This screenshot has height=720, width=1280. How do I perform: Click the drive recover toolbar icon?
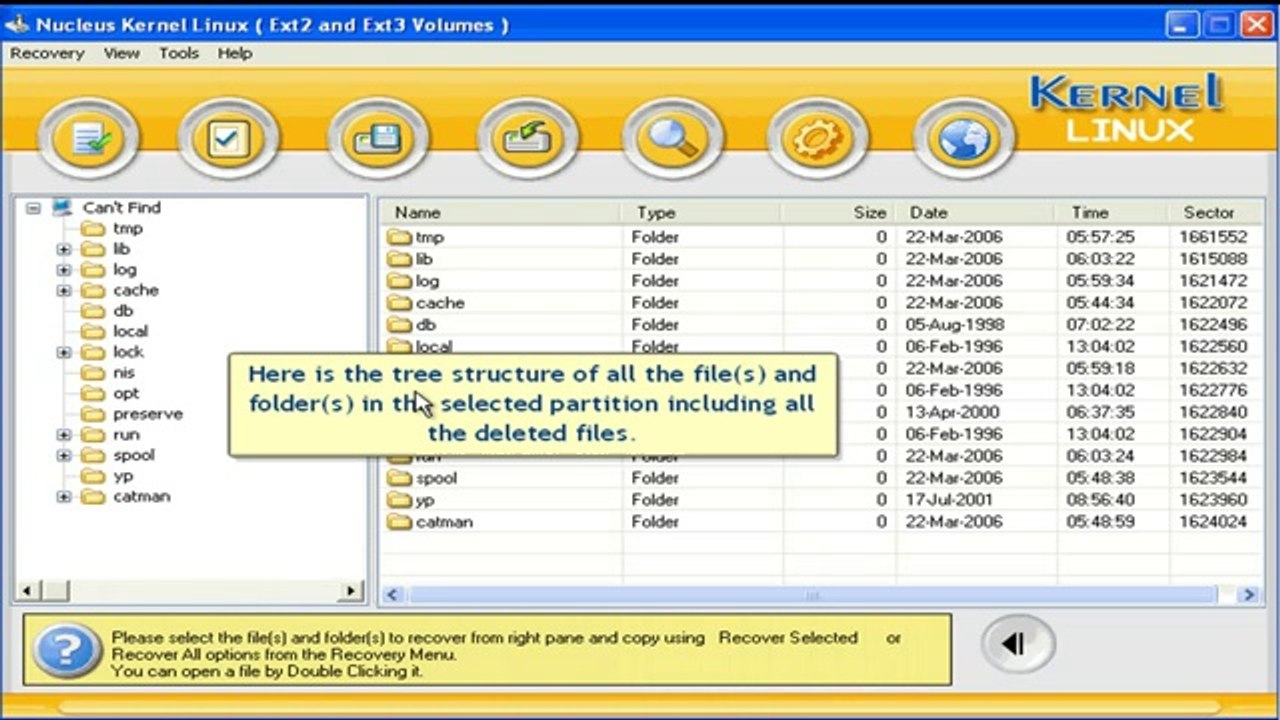click(527, 139)
